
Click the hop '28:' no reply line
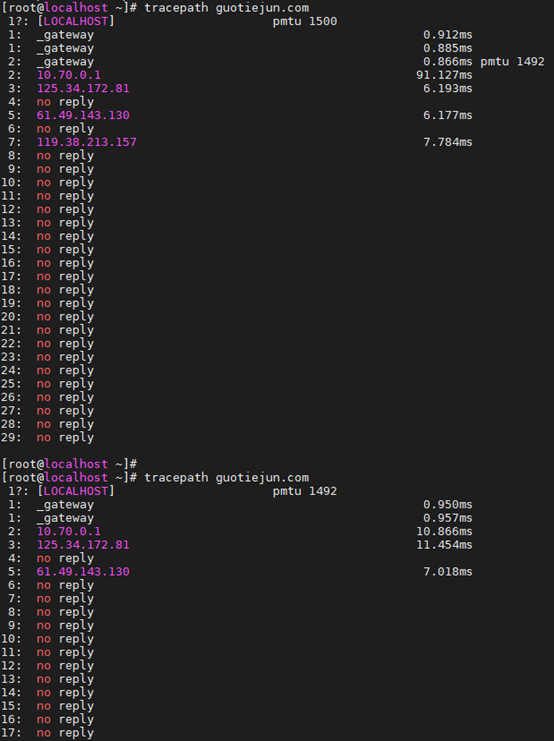pyautogui.click(x=47, y=424)
